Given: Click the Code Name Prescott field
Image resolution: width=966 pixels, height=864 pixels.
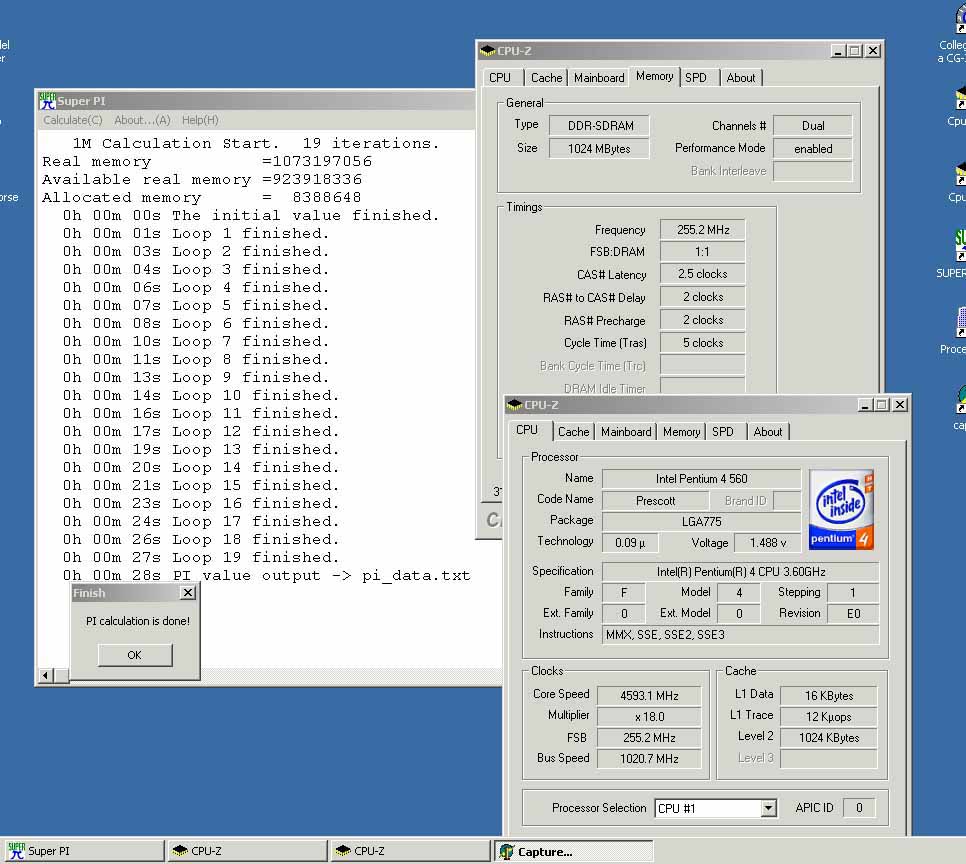Looking at the screenshot, I should pyautogui.click(x=656, y=500).
